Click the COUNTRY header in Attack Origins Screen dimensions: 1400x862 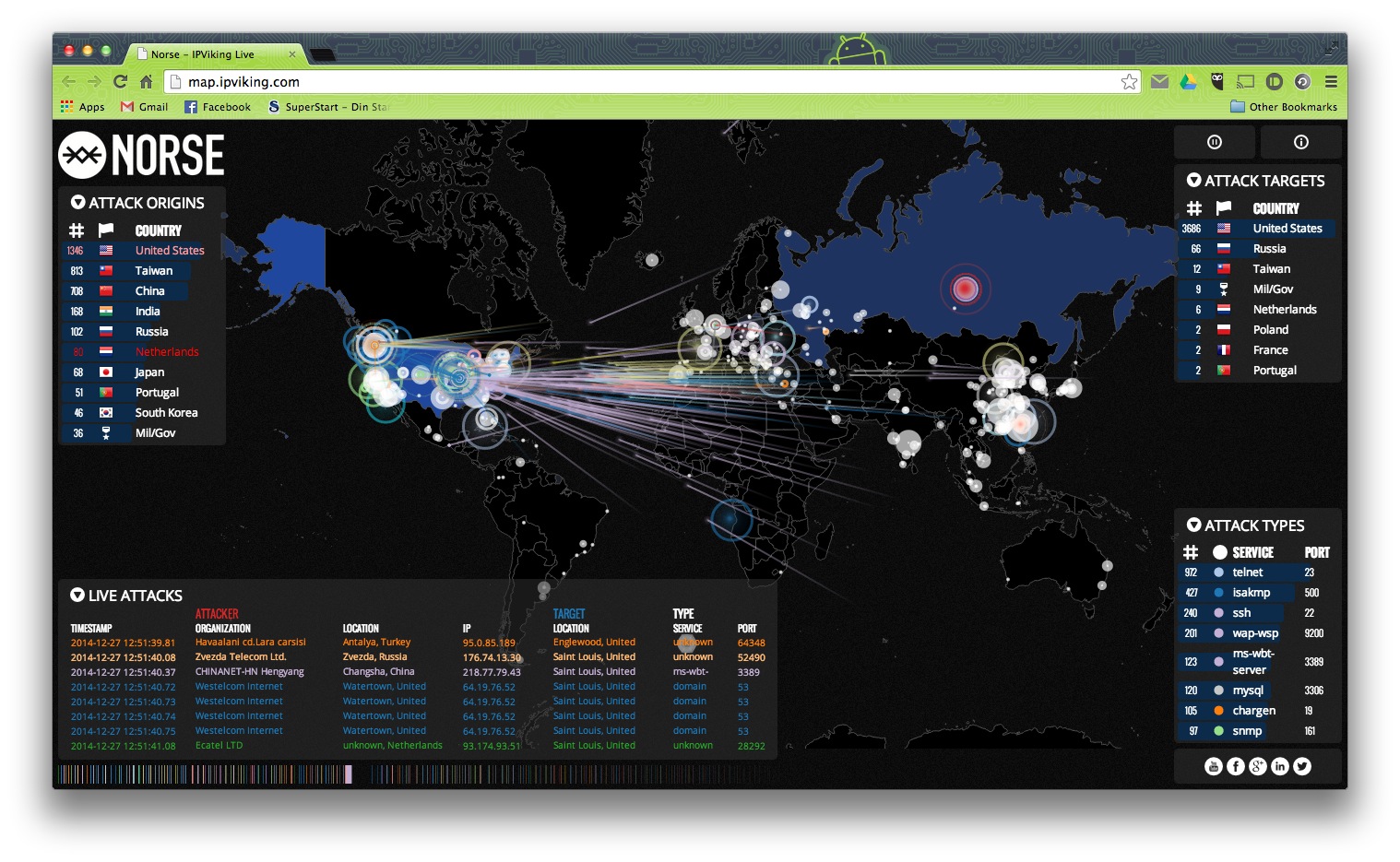pos(159,230)
